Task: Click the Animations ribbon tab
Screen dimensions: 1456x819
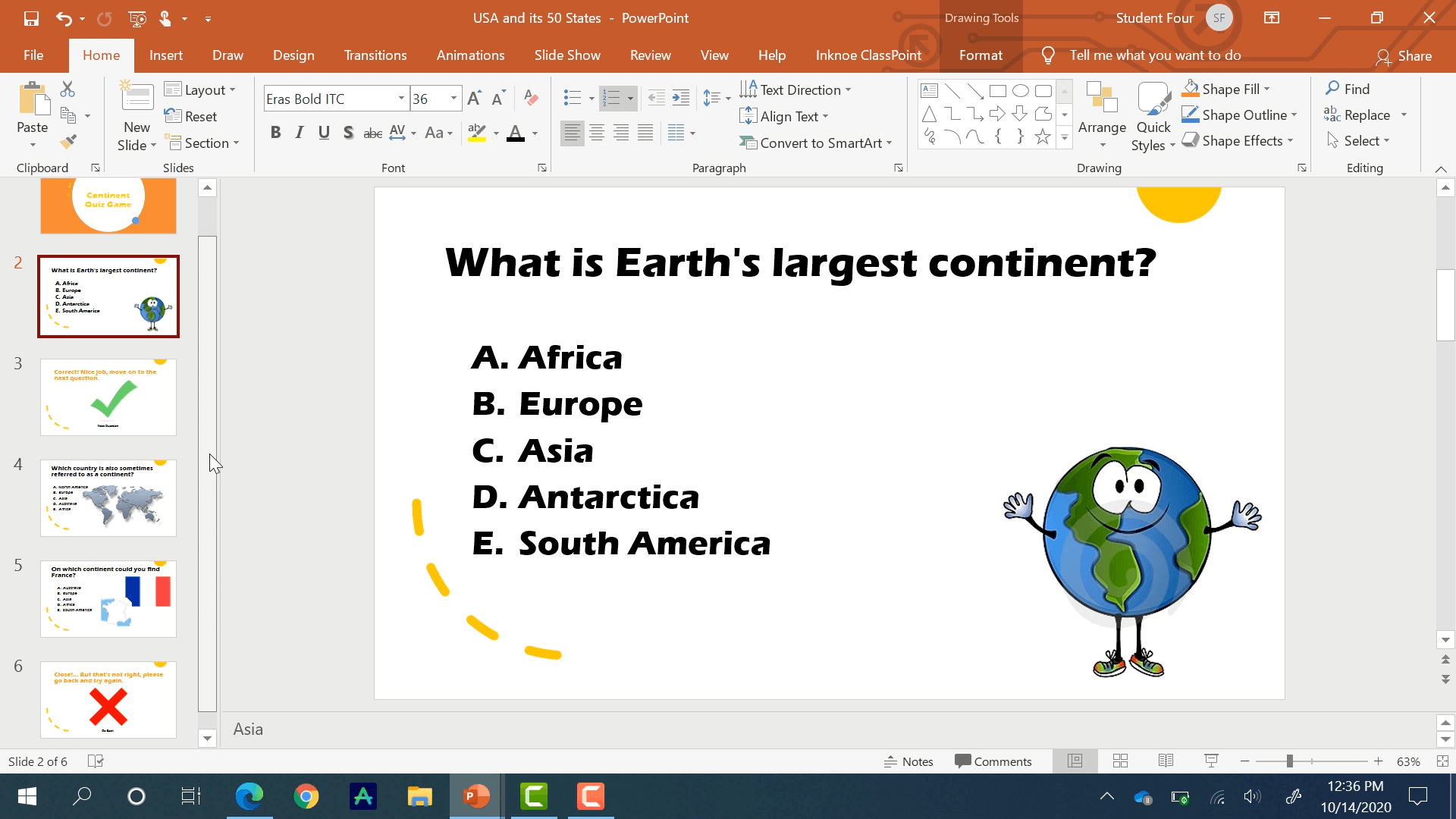Action: [470, 55]
